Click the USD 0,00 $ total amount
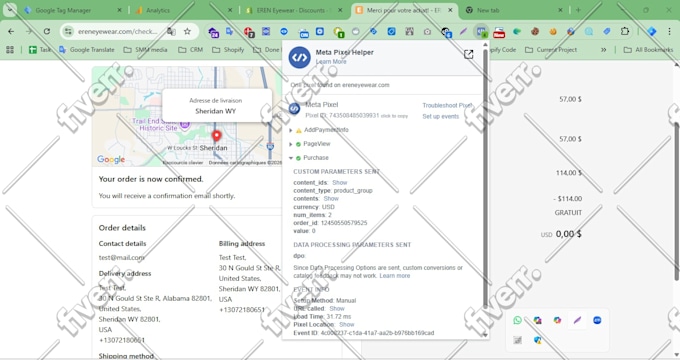680x360 pixels. pyautogui.click(x=561, y=234)
